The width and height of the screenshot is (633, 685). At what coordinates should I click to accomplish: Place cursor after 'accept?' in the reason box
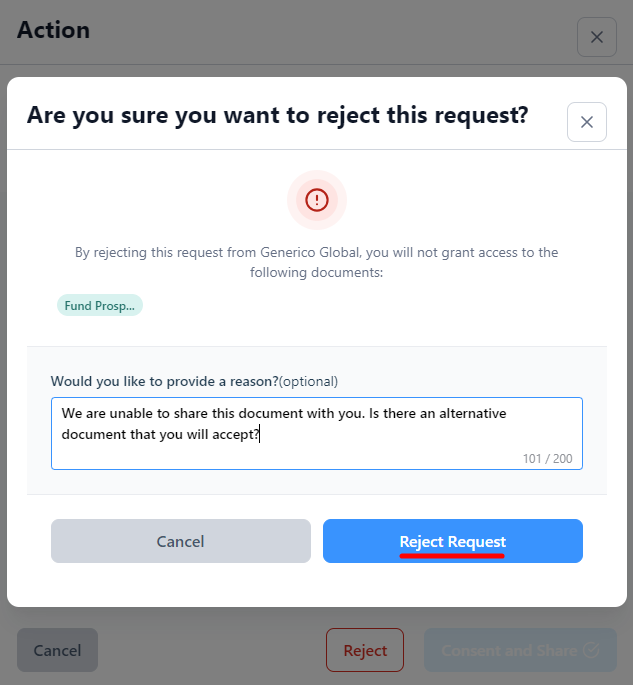coord(260,434)
